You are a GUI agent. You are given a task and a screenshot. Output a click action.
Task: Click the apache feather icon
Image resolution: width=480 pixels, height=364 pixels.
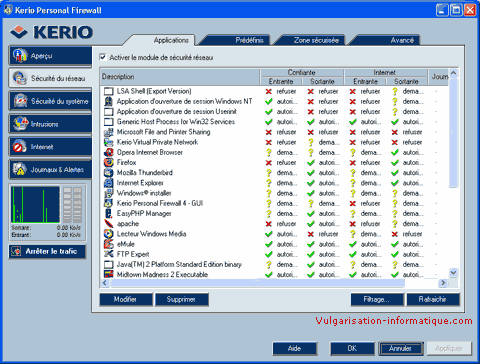[x=109, y=223]
